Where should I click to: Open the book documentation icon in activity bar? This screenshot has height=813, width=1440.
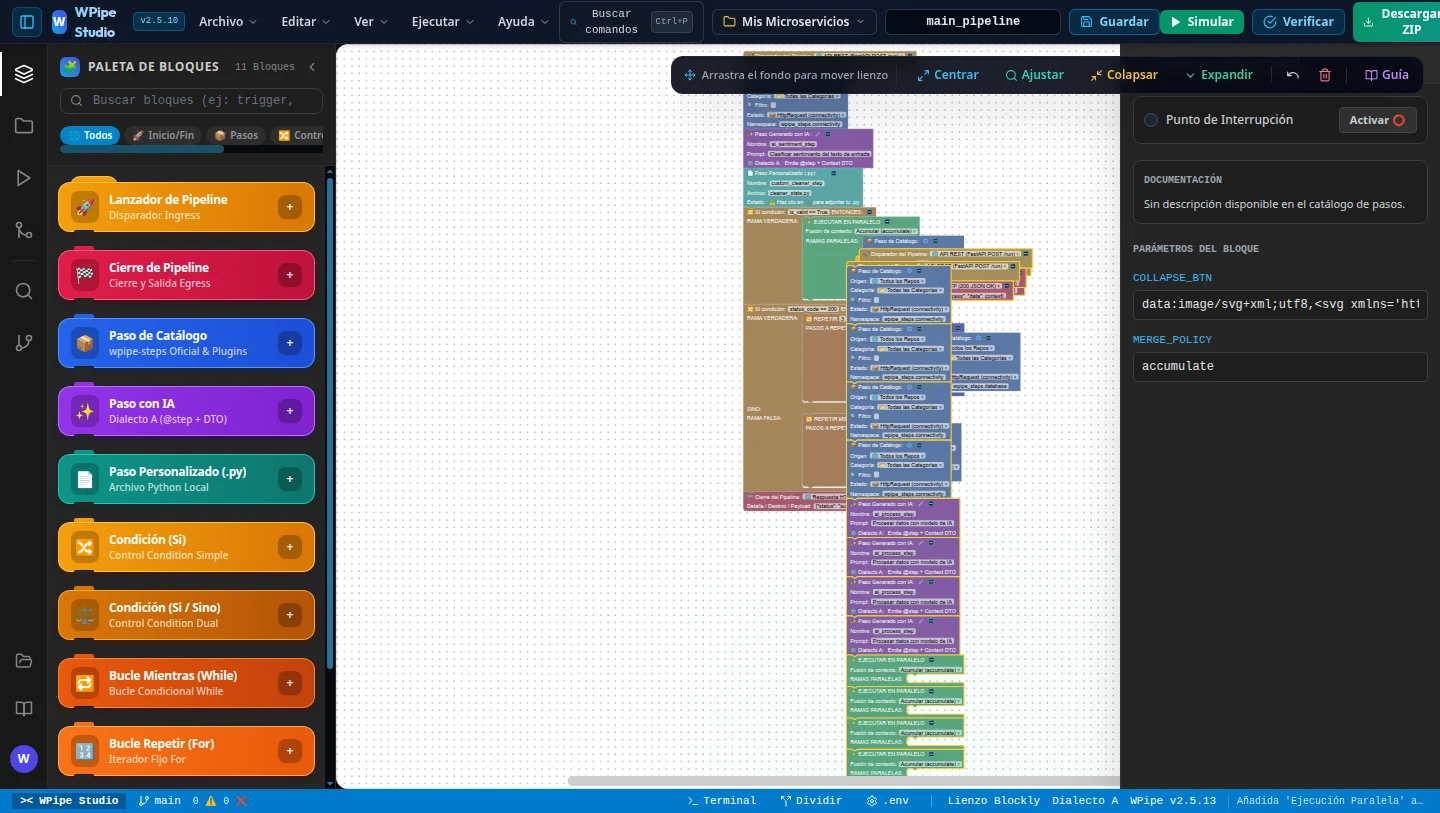(24, 709)
